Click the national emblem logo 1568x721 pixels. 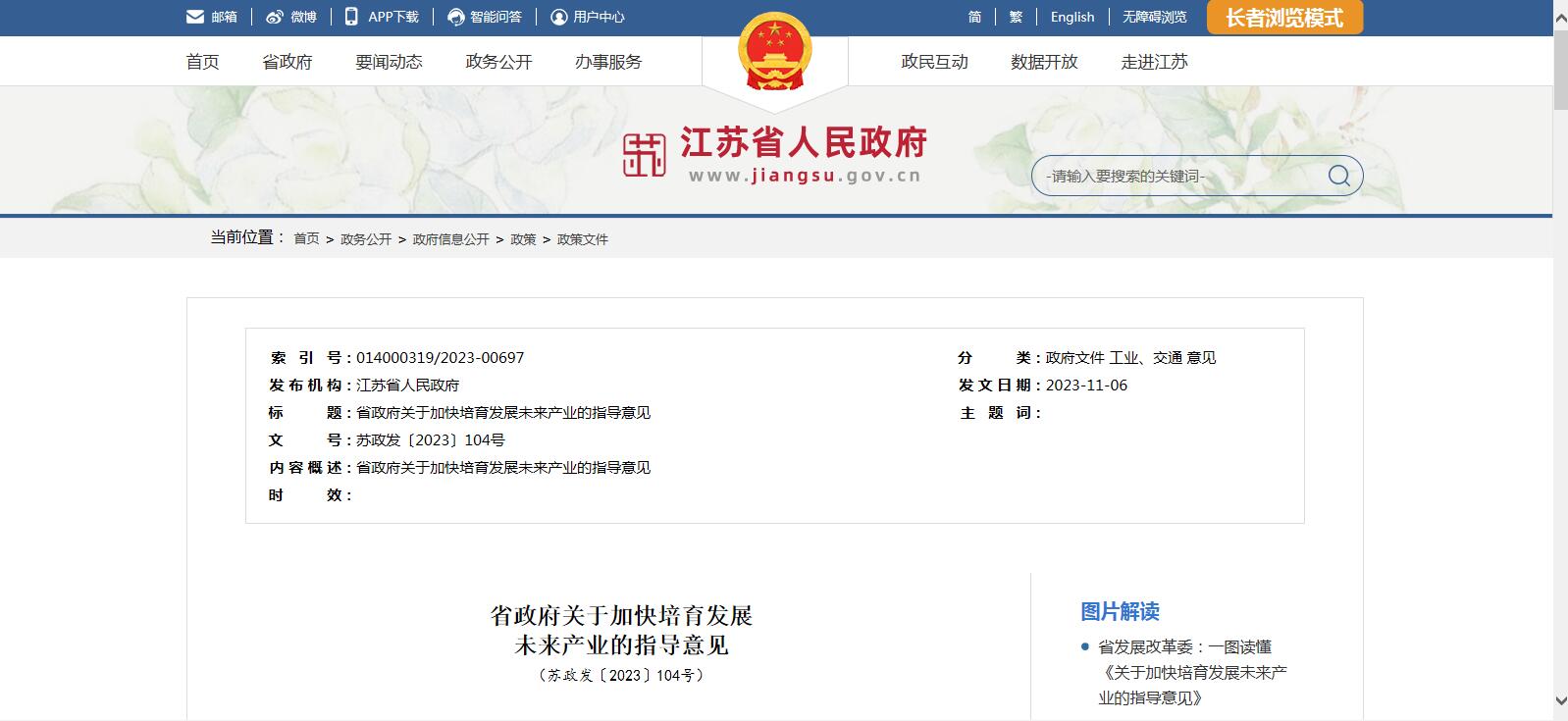[775, 52]
